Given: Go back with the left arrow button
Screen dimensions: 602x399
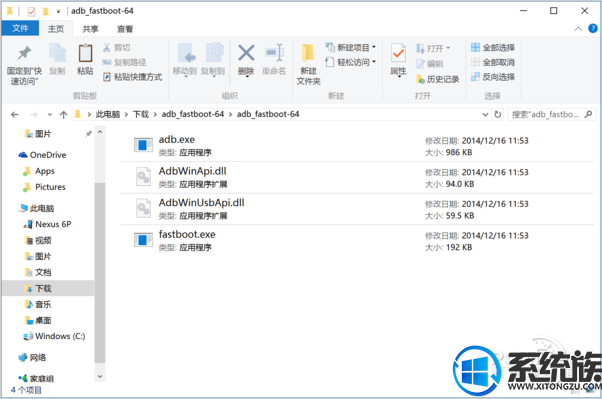Looking at the screenshot, I should 15,114.
